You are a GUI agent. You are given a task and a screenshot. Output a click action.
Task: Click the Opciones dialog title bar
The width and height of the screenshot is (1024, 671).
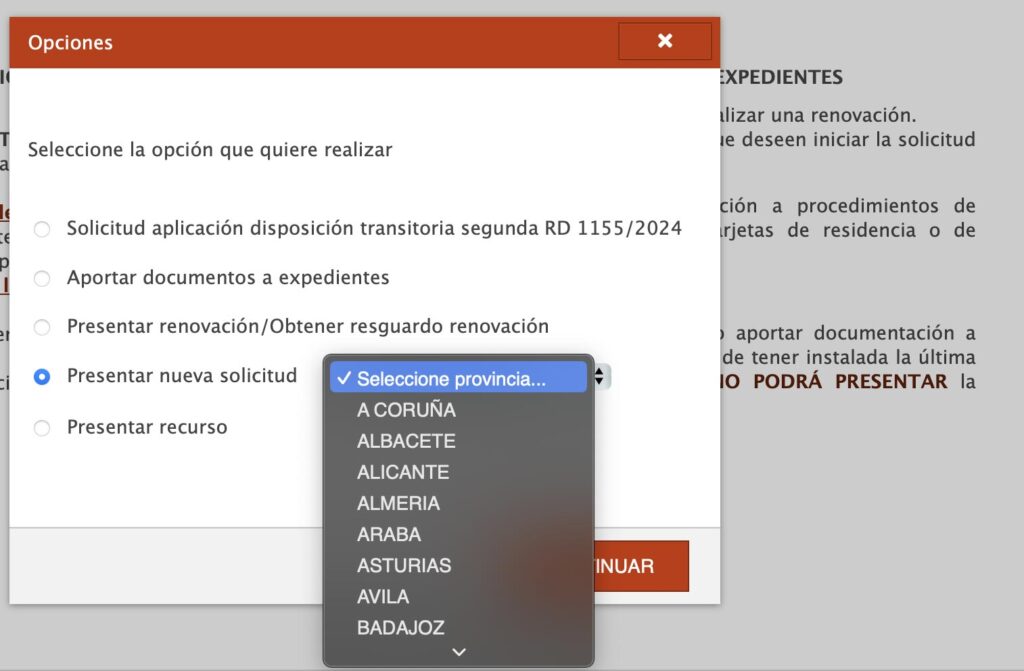pyautogui.click(x=300, y=43)
